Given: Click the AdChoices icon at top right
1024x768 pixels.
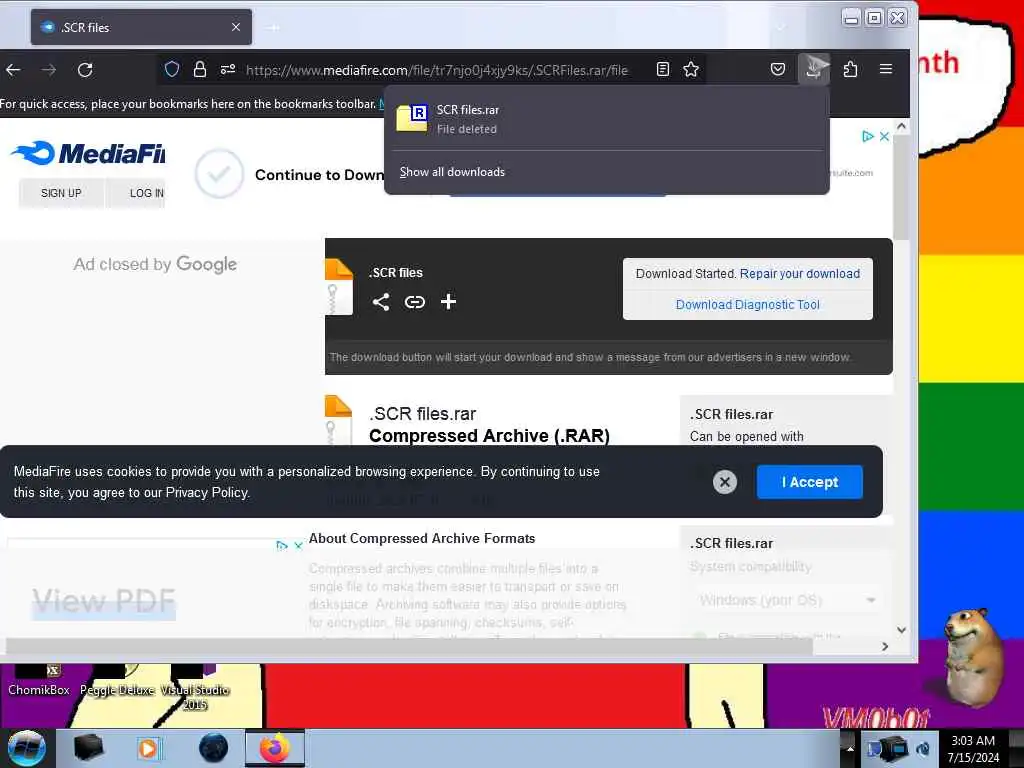Looking at the screenshot, I should pos(868,136).
